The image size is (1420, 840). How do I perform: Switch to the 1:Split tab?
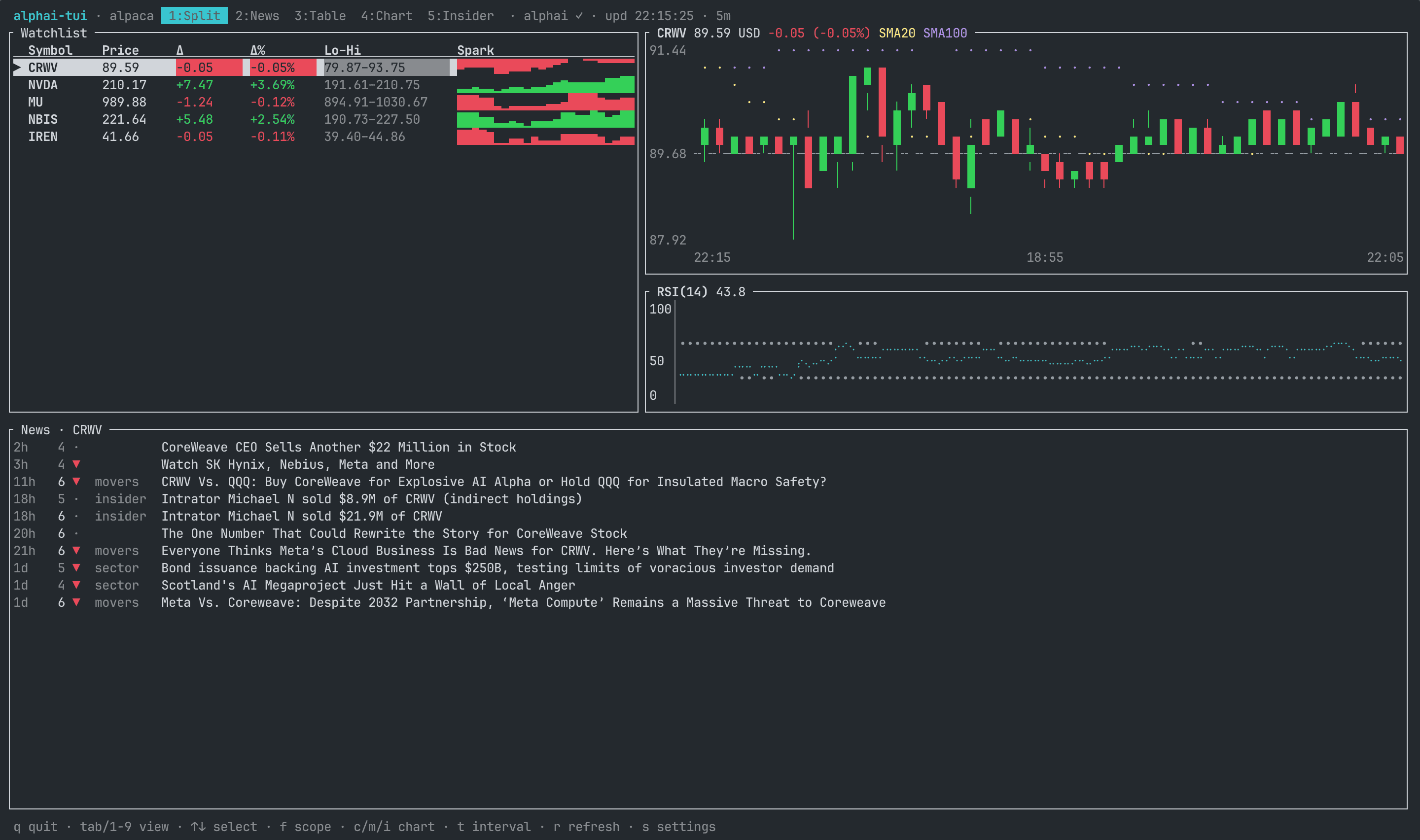coord(194,16)
